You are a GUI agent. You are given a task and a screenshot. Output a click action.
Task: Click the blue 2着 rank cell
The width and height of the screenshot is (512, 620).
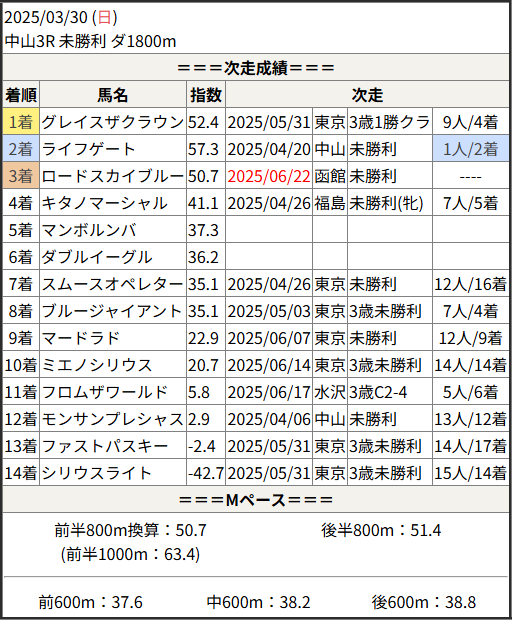point(21,149)
